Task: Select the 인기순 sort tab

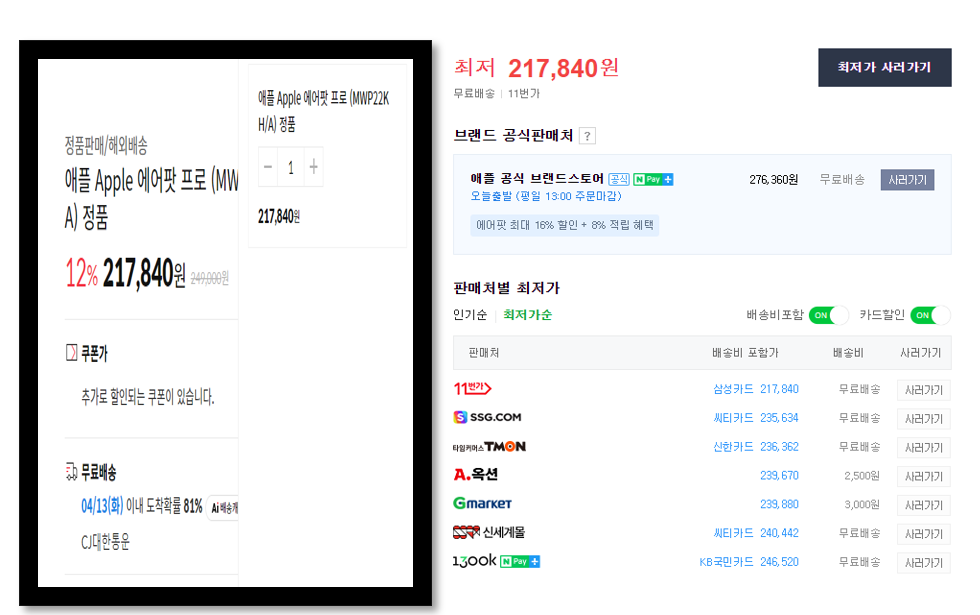Action: click(470, 315)
